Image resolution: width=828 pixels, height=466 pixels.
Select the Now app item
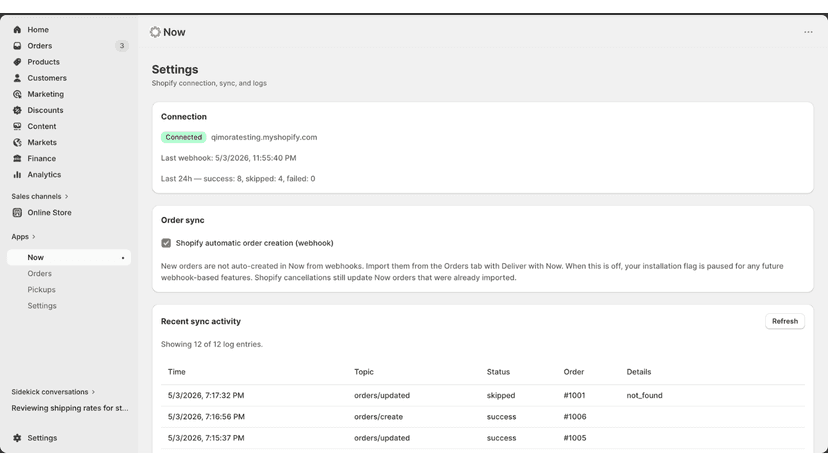pos(69,257)
